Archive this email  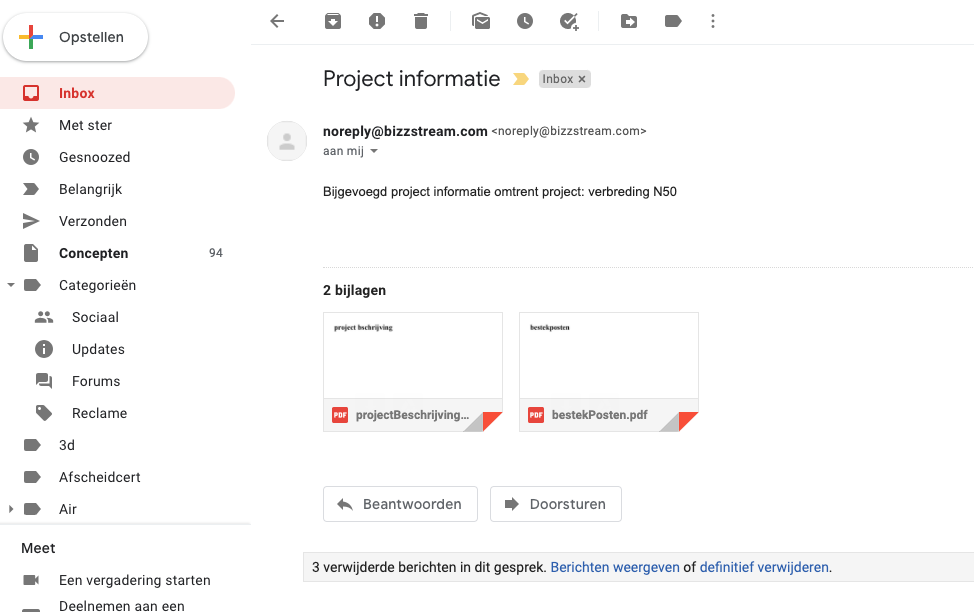coord(333,20)
